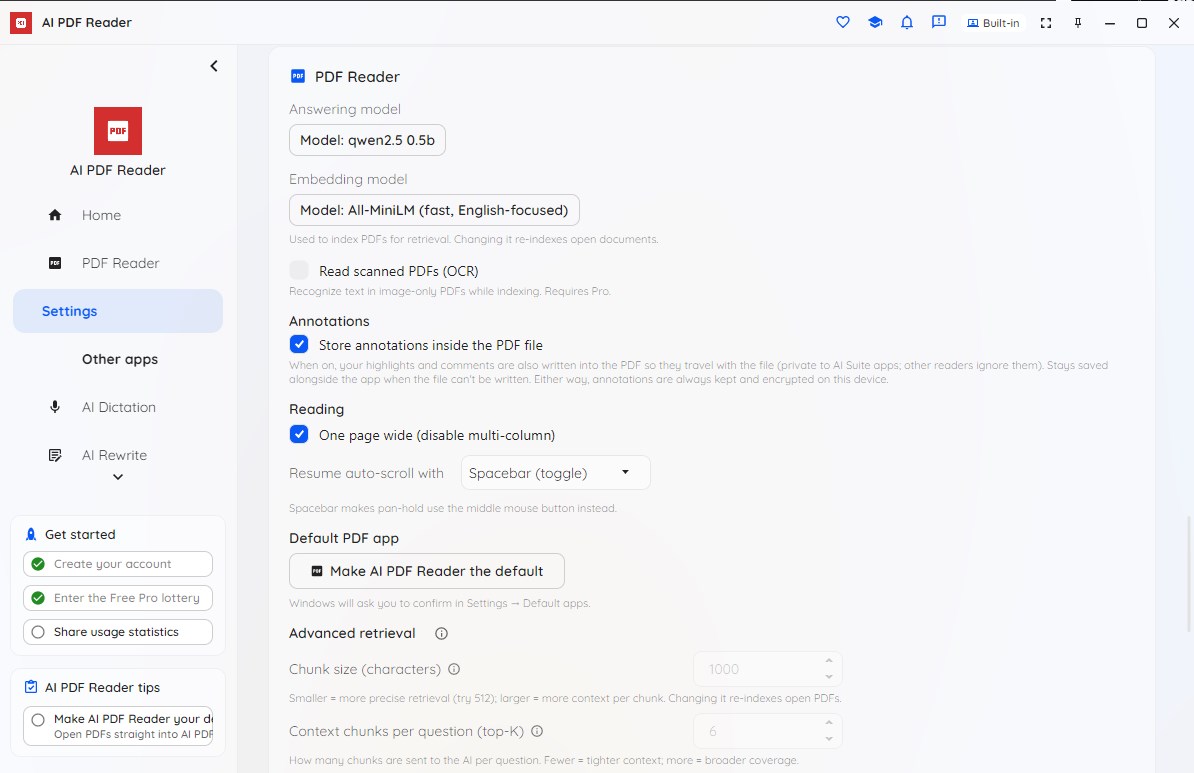Click the PDF Reader sidebar icon
This screenshot has width=1194, height=773.
[x=55, y=263]
